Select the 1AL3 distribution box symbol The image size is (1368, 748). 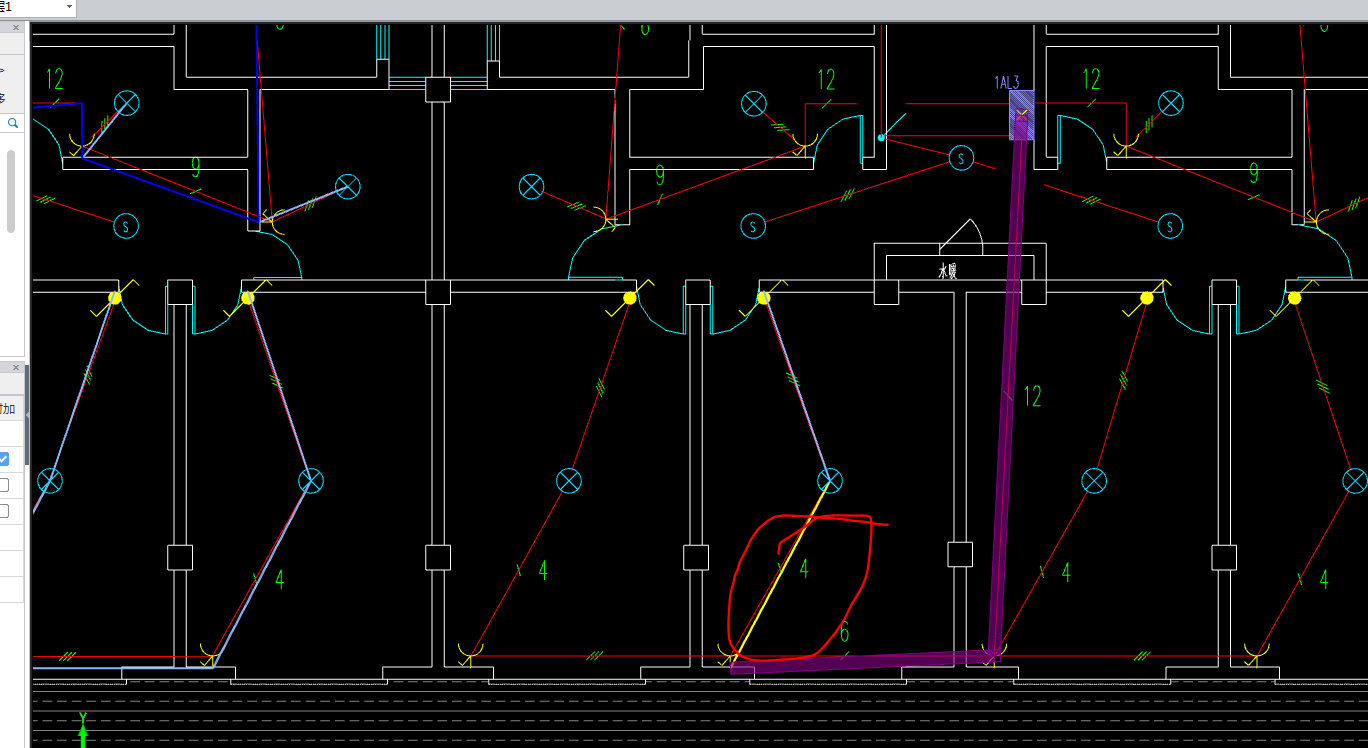coord(1021,115)
